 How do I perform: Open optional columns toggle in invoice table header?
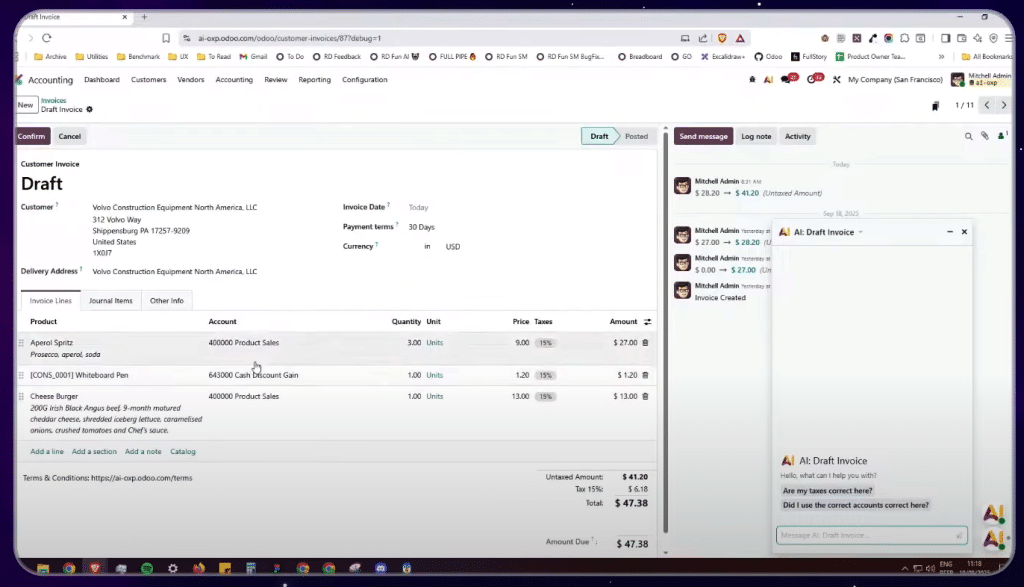[647, 322]
